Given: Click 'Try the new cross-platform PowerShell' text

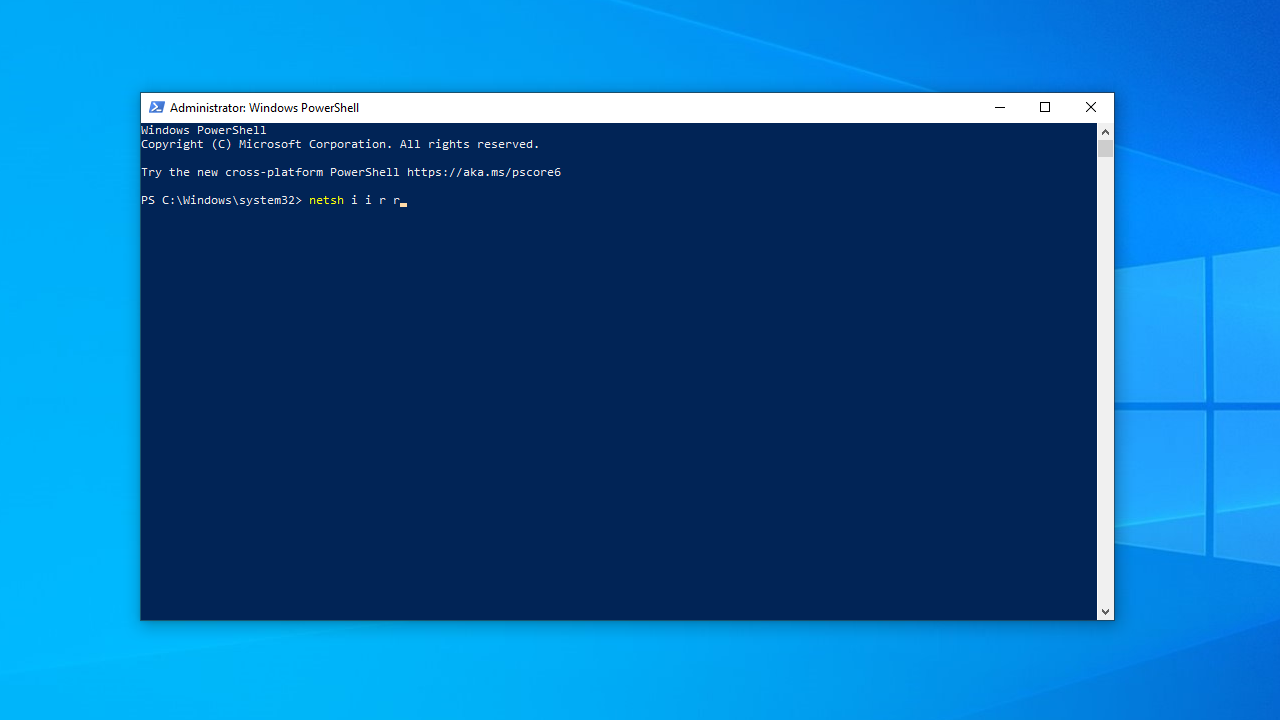Looking at the screenshot, I should 270,173.
